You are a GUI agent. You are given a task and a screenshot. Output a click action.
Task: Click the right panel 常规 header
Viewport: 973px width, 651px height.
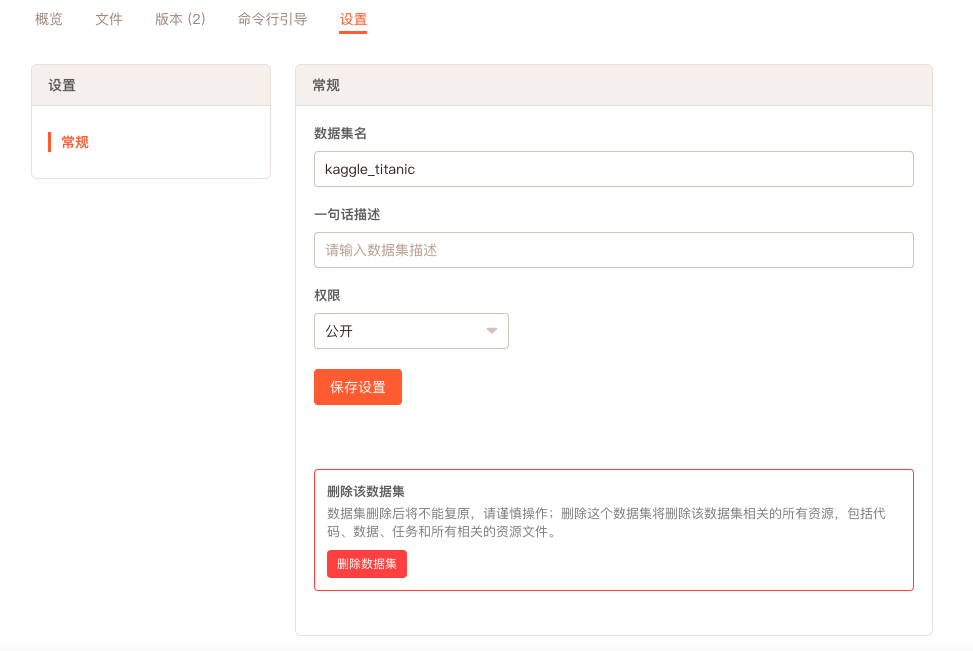pyautogui.click(x=326, y=85)
